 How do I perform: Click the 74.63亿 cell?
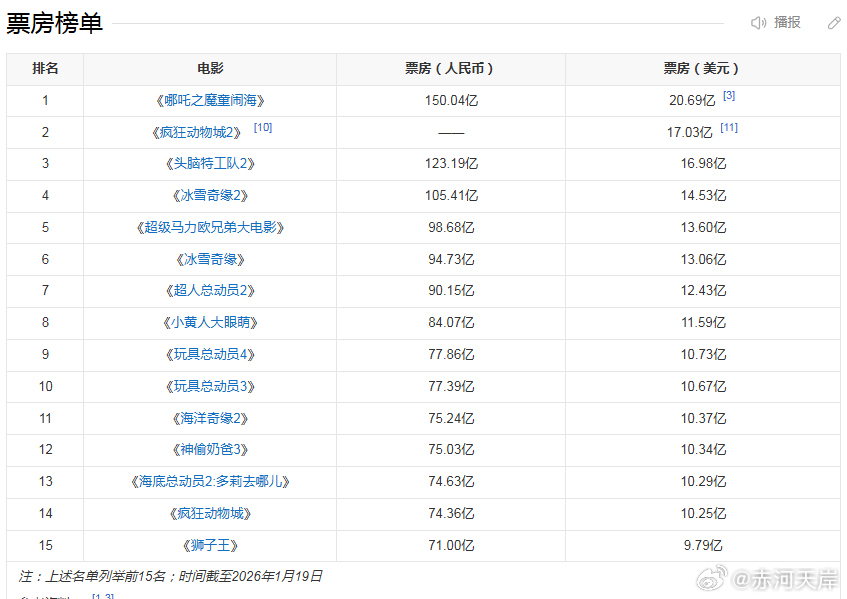451,481
